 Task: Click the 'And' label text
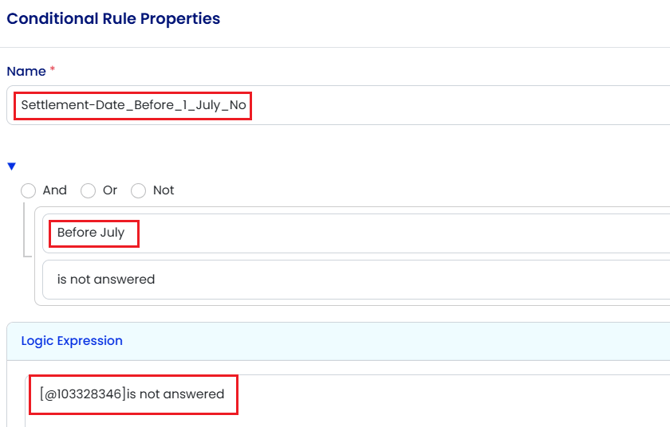point(54,190)
